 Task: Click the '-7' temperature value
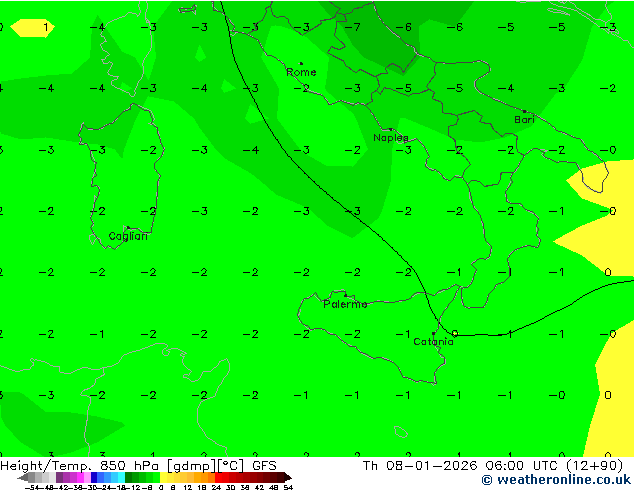click(x=353, y=27)
